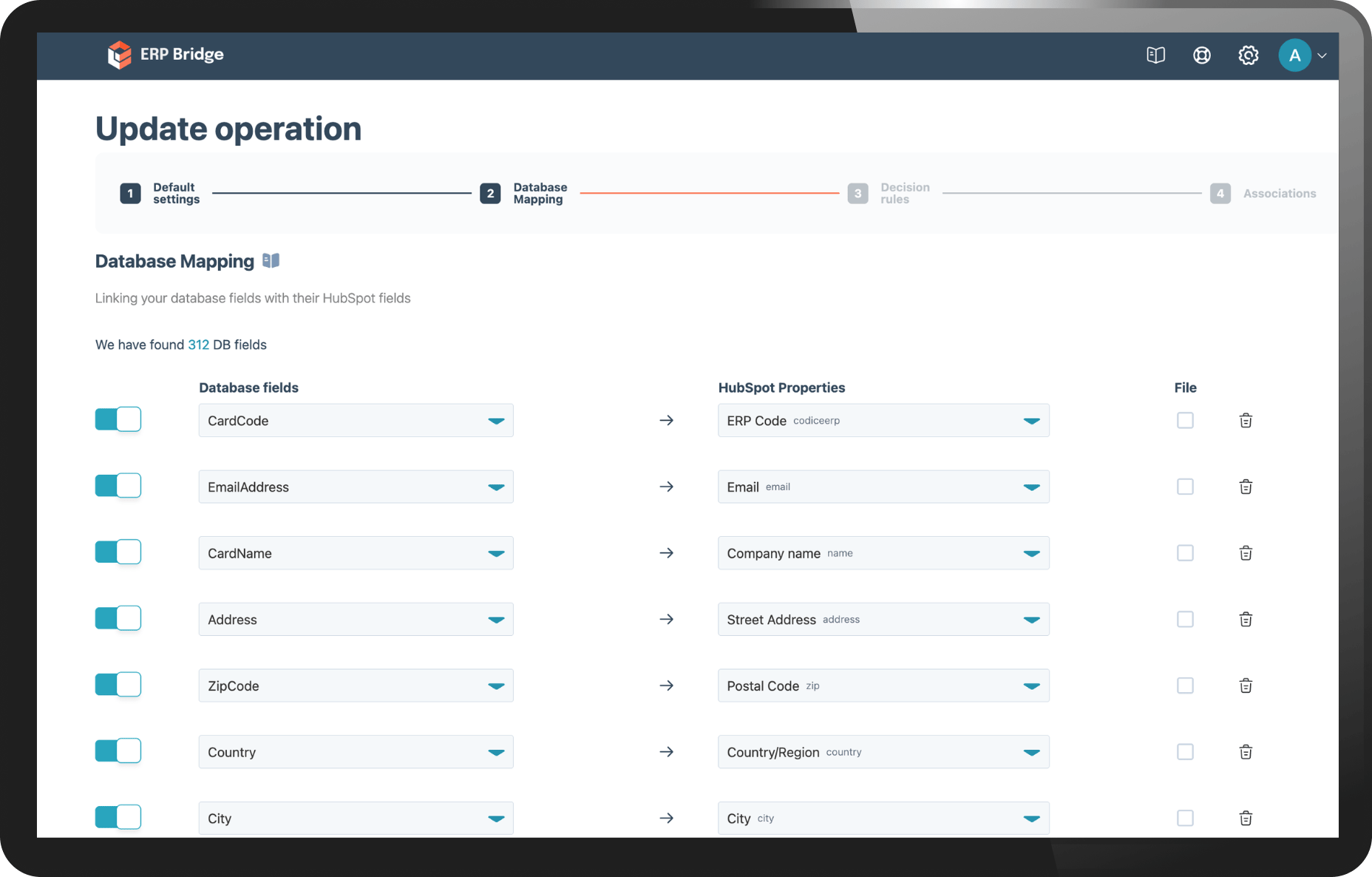Disable the ZipCode mapping switch
This screenshot has width=1372, height=877.
pyautogui.click(x=118, y=685)
